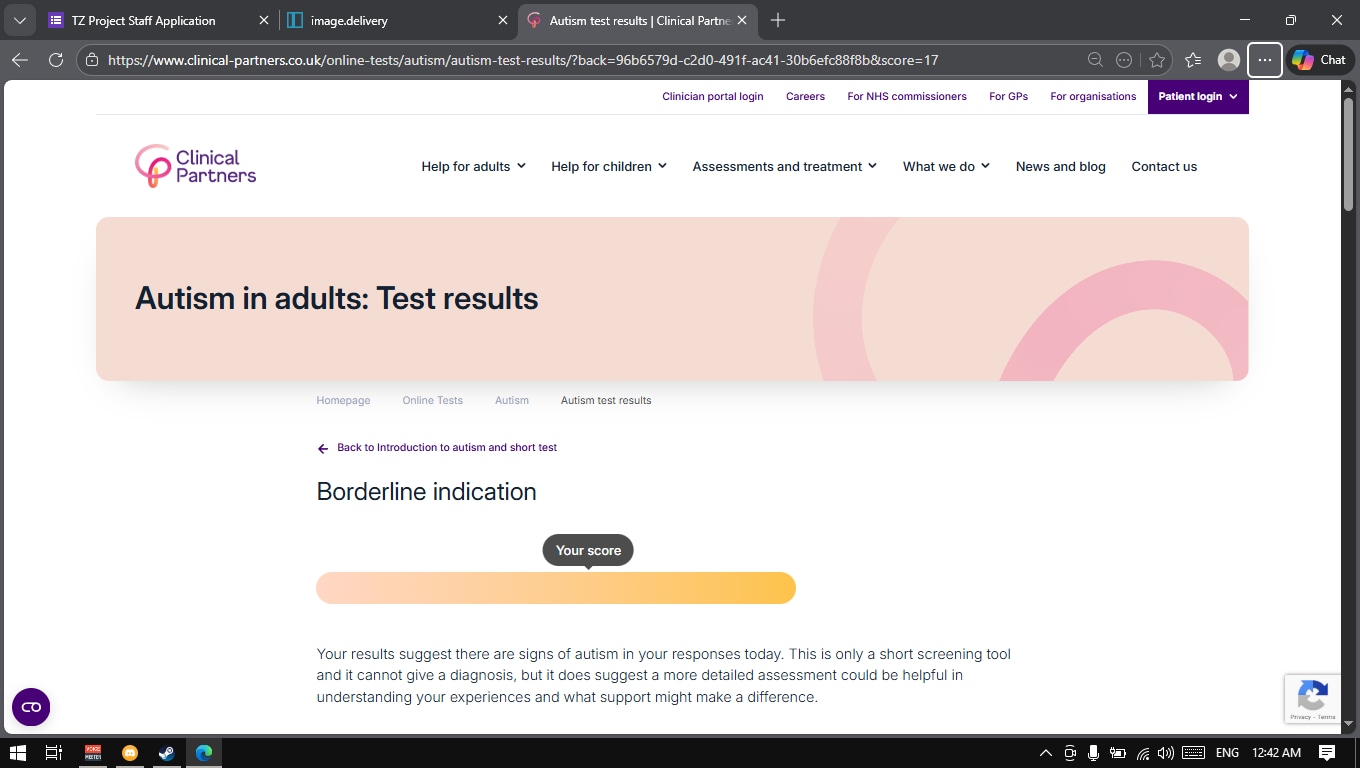This screenshot has height=768, width=1360.
Task: Expand the Help for adults menu
Action: tap(473, 167)
